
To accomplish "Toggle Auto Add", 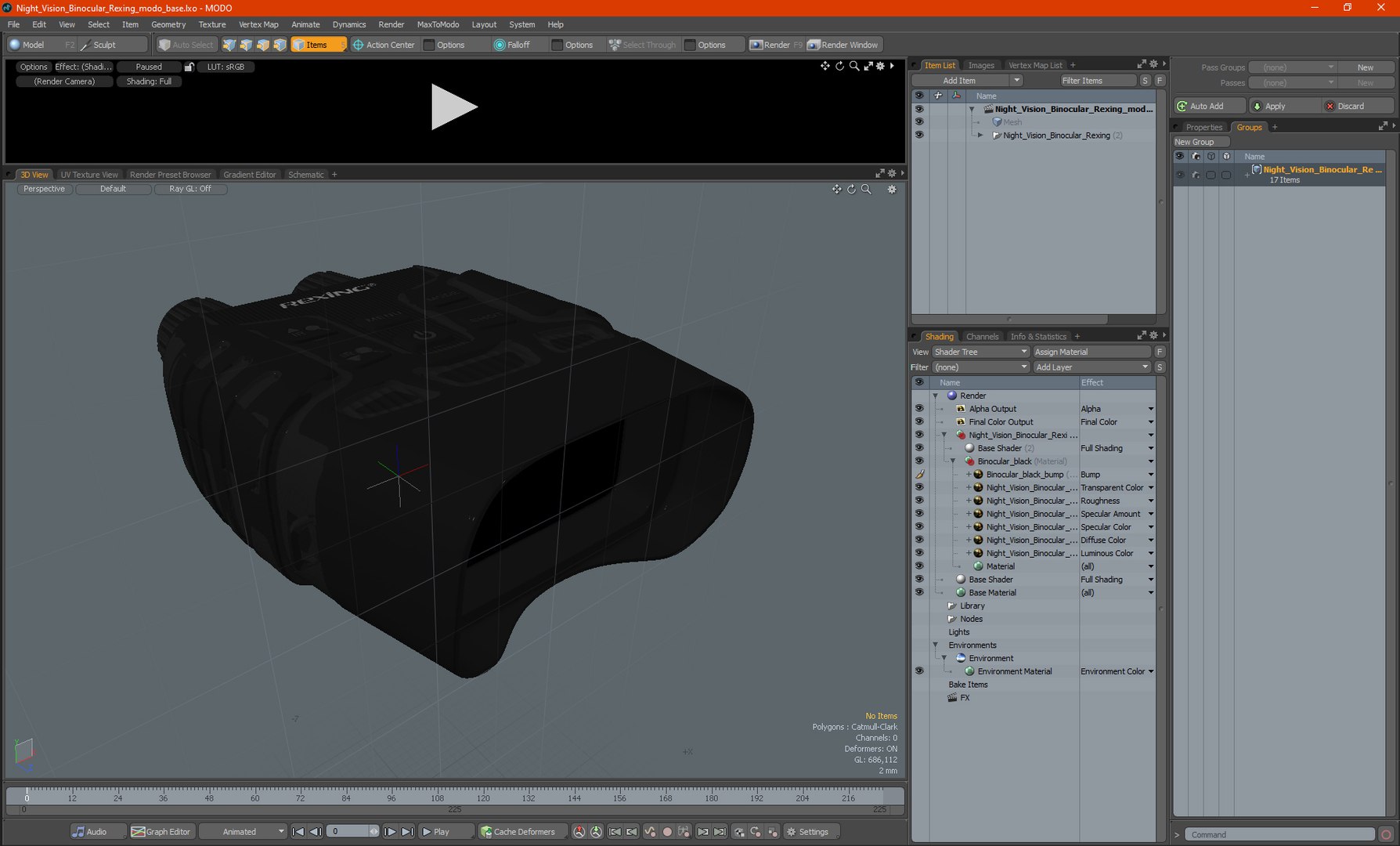I will point(1210,106).
